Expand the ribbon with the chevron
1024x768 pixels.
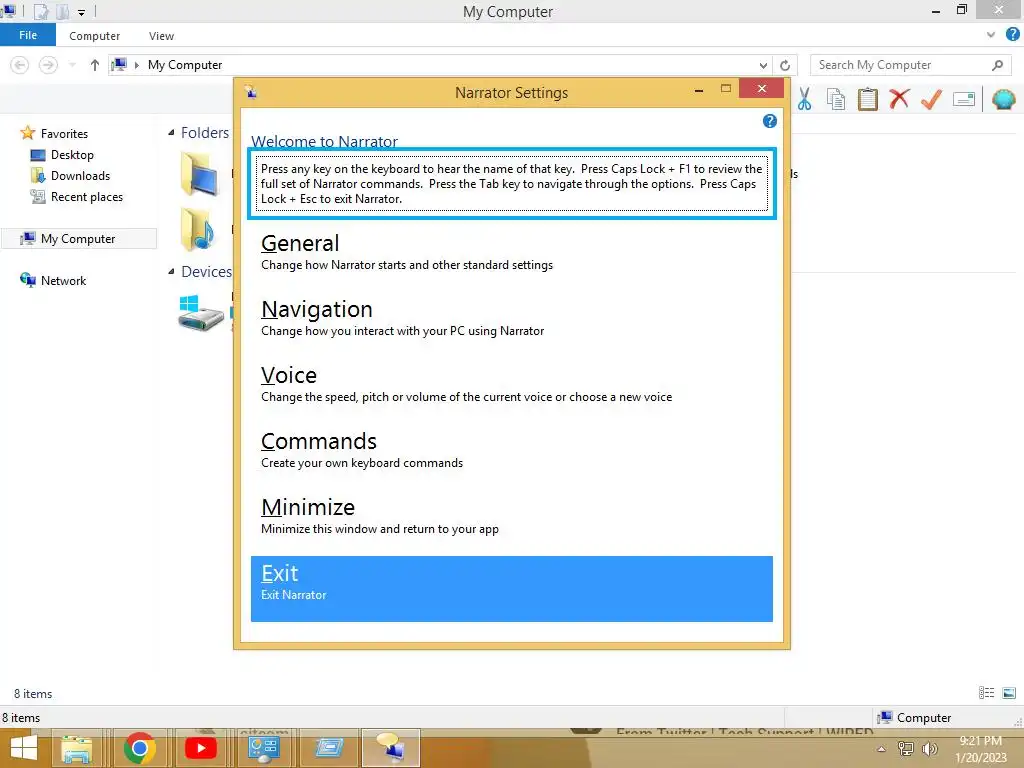click(x=991, y=35)
